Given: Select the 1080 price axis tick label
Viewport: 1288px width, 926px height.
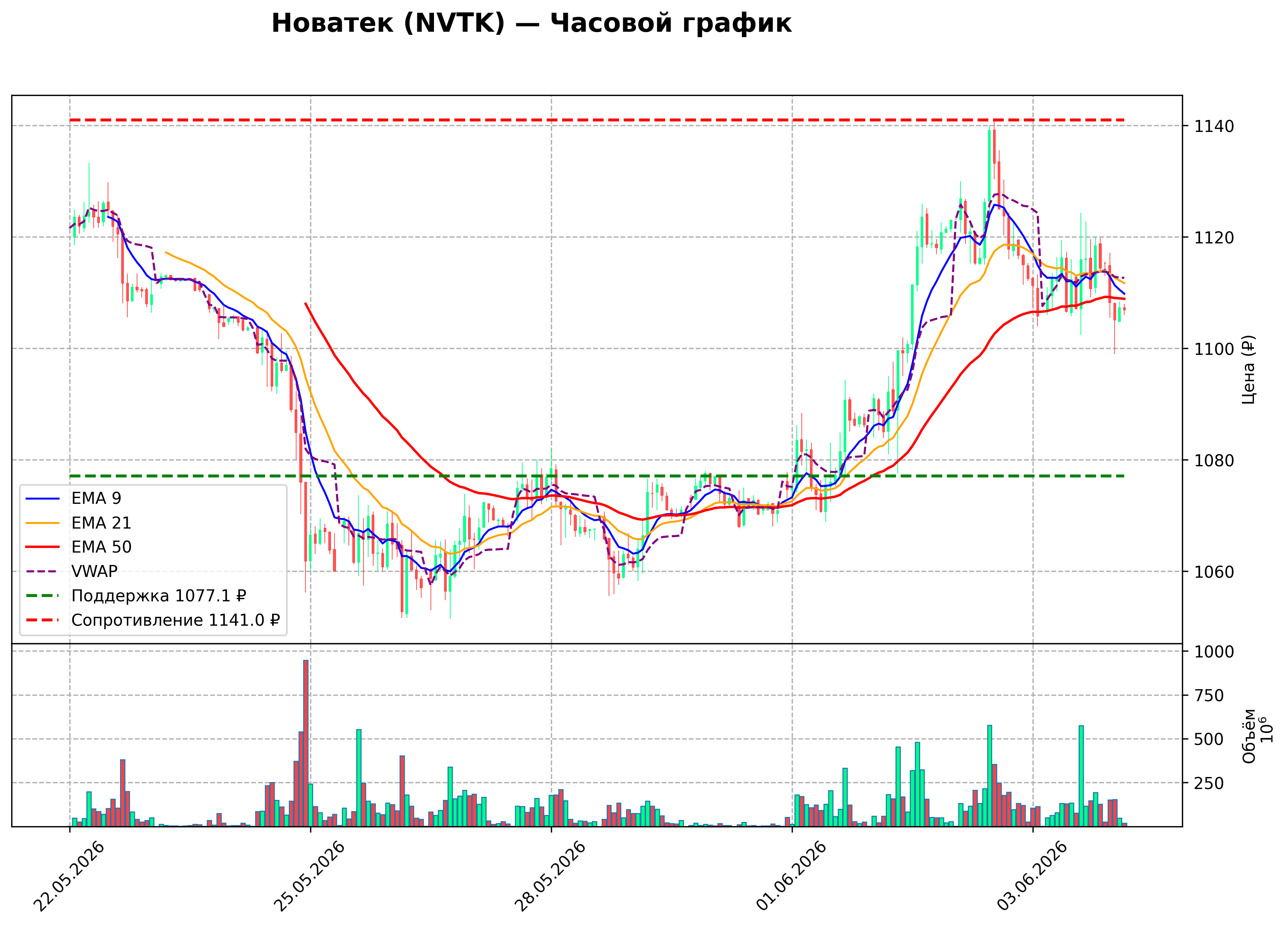Looking at the screenshot, I should coord(1214,460).
